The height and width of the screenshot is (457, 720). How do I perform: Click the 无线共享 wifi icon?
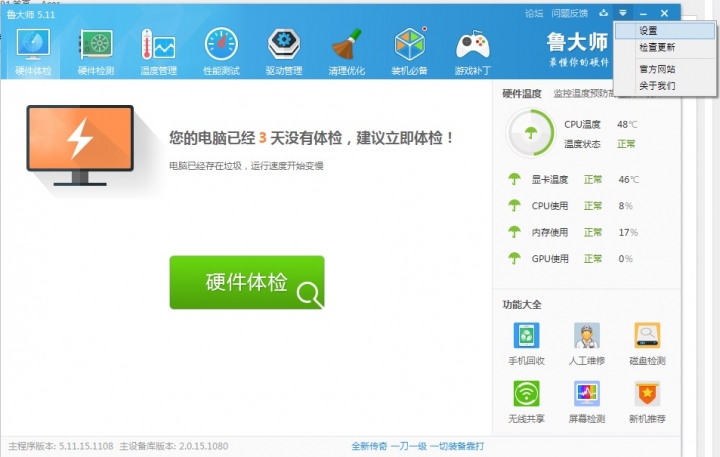pos(526,394)
